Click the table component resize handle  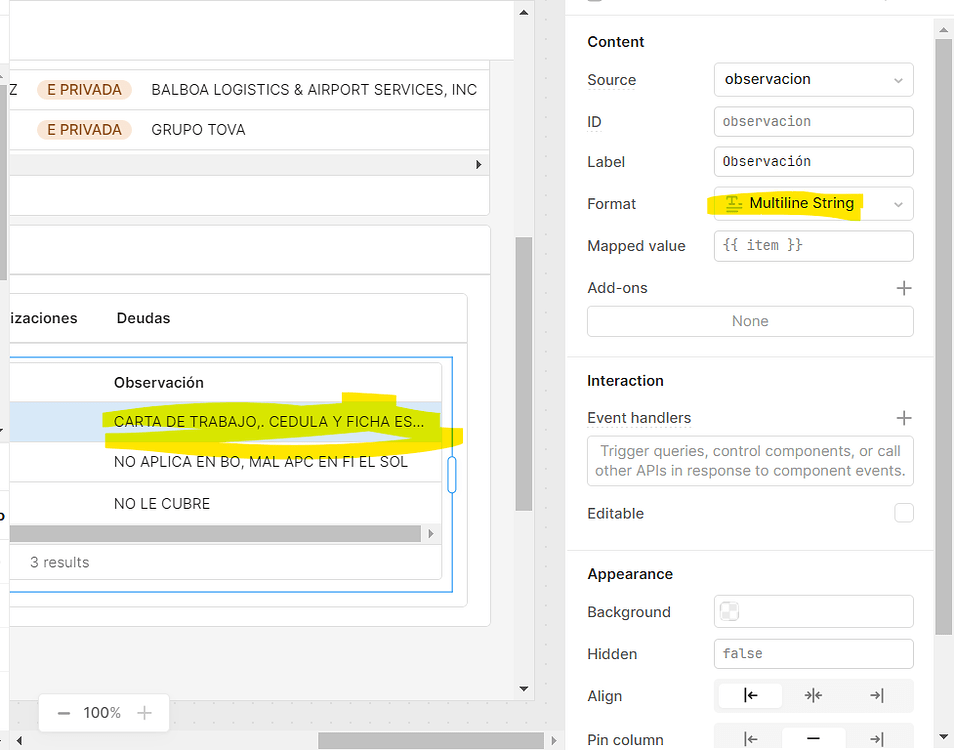[x=451, y=474]
